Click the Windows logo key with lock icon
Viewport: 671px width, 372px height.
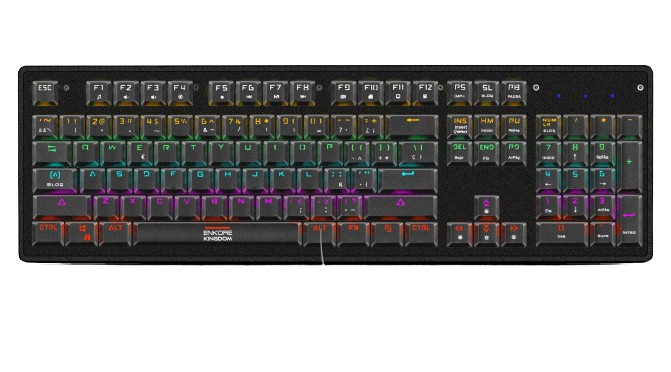pos(83,233)
